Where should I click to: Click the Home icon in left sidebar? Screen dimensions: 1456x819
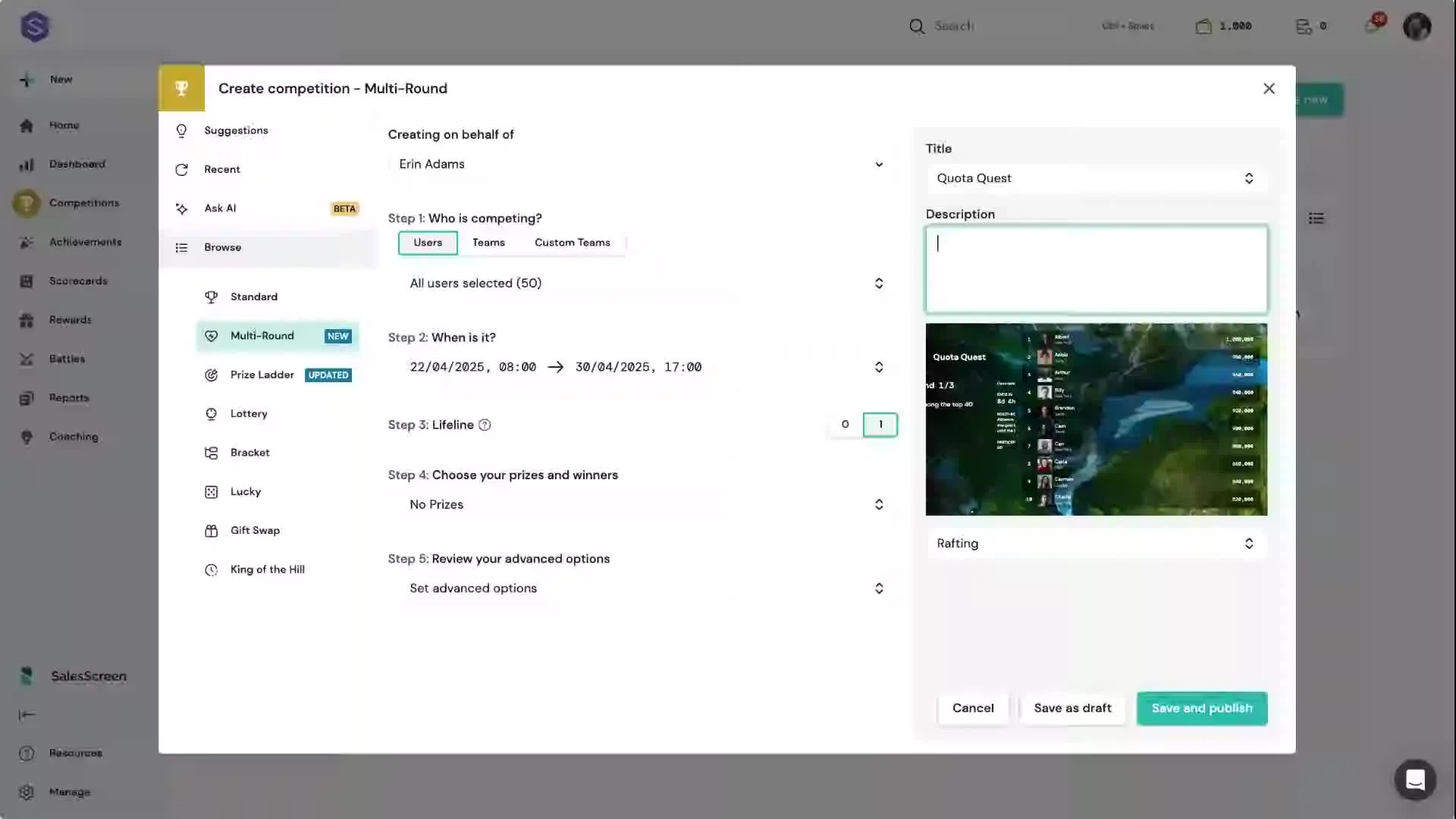pos(27,126)
